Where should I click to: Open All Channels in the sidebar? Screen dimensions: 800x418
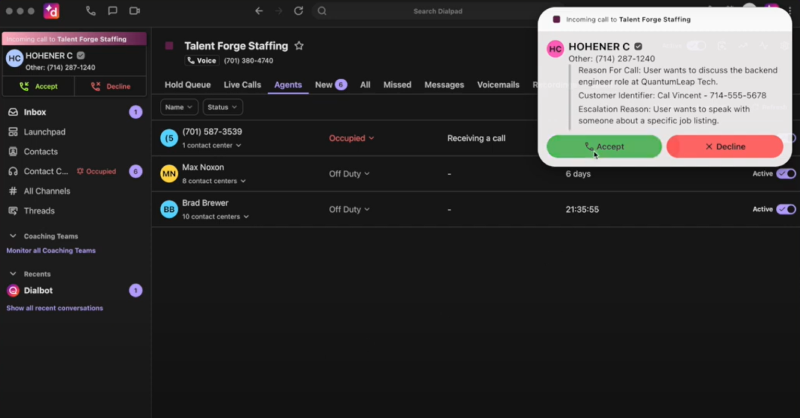coord(46,191)
